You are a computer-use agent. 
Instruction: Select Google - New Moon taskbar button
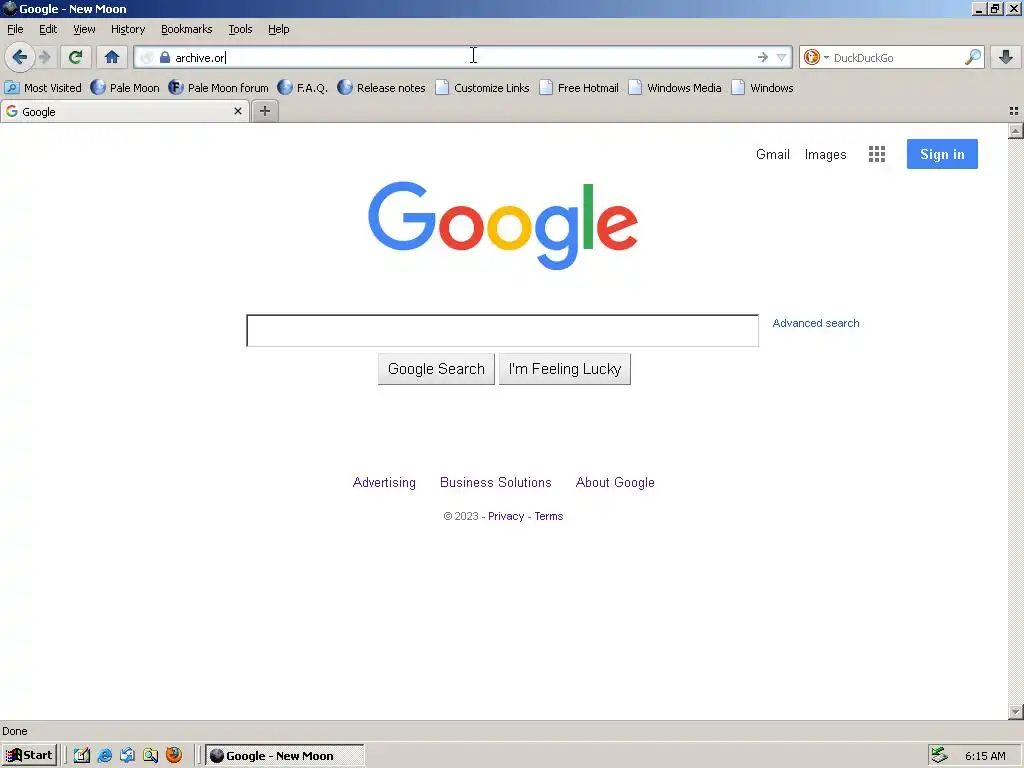pos(285,756)
